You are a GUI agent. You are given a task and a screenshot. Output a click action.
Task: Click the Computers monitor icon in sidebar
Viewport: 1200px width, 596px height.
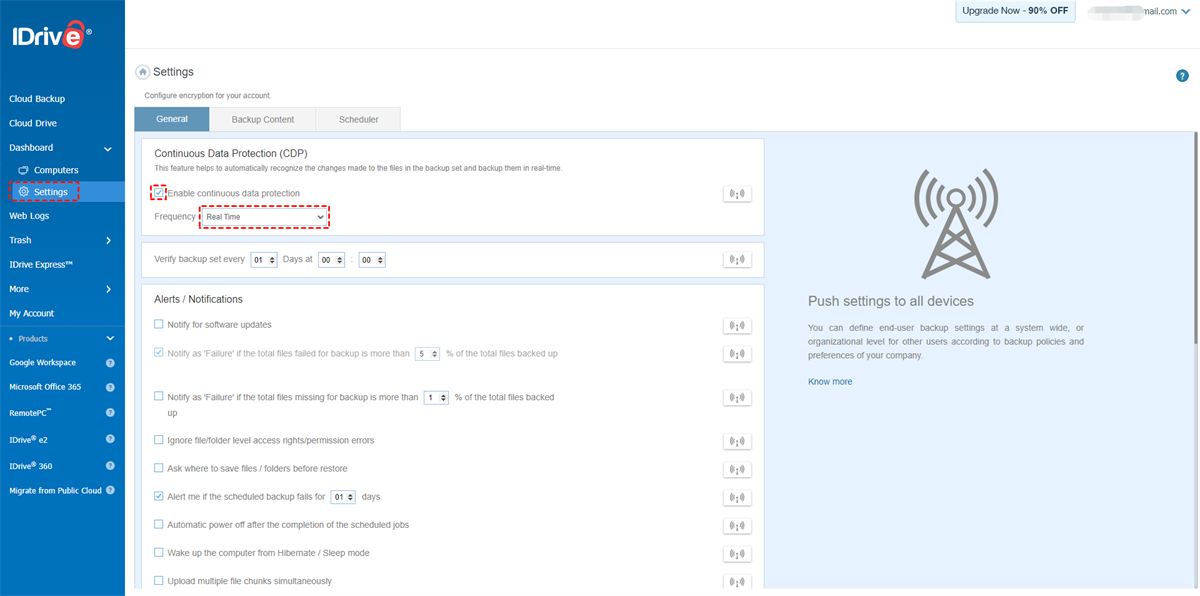coord(24,170)
